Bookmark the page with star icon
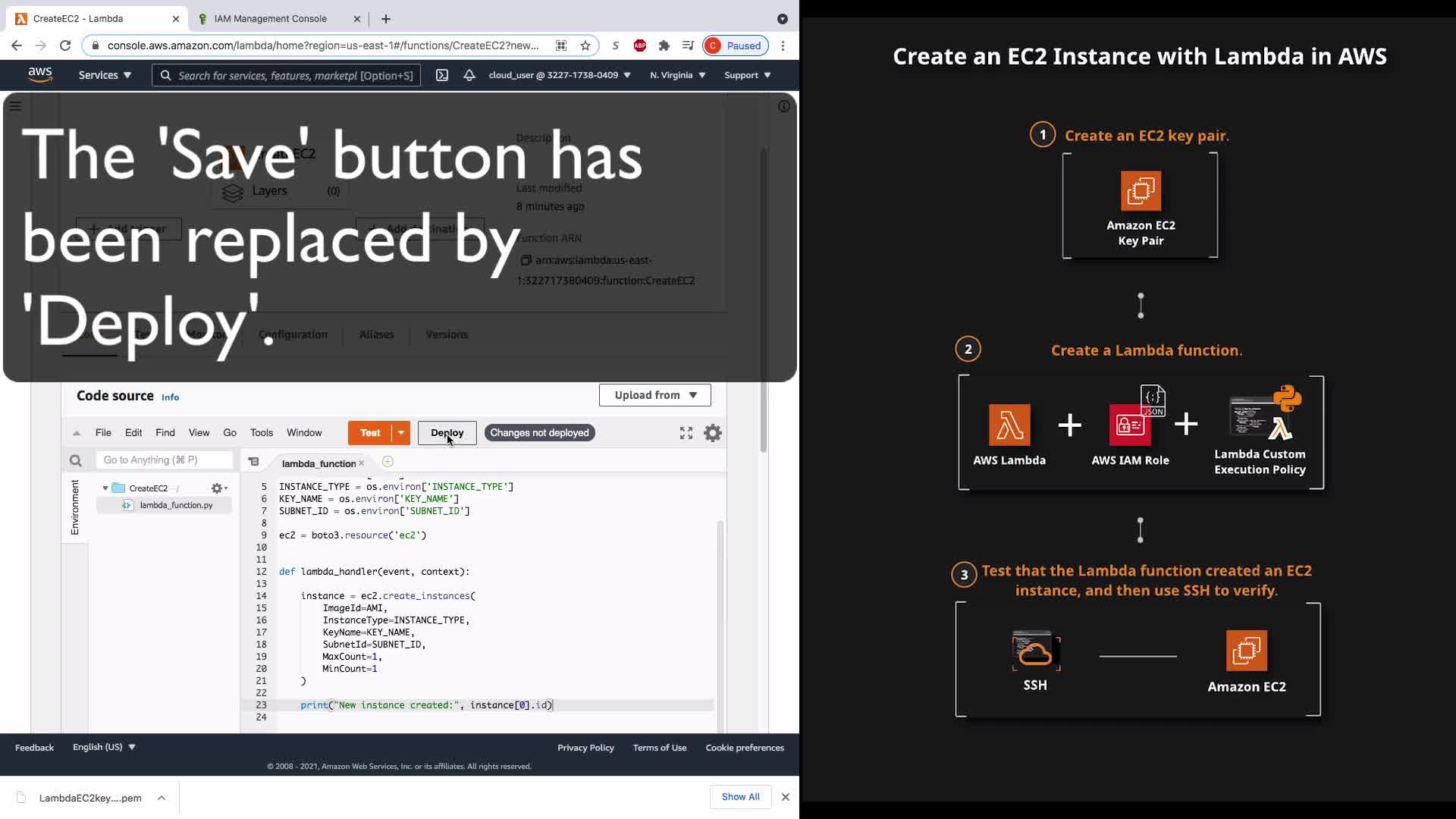 [585, 45]
